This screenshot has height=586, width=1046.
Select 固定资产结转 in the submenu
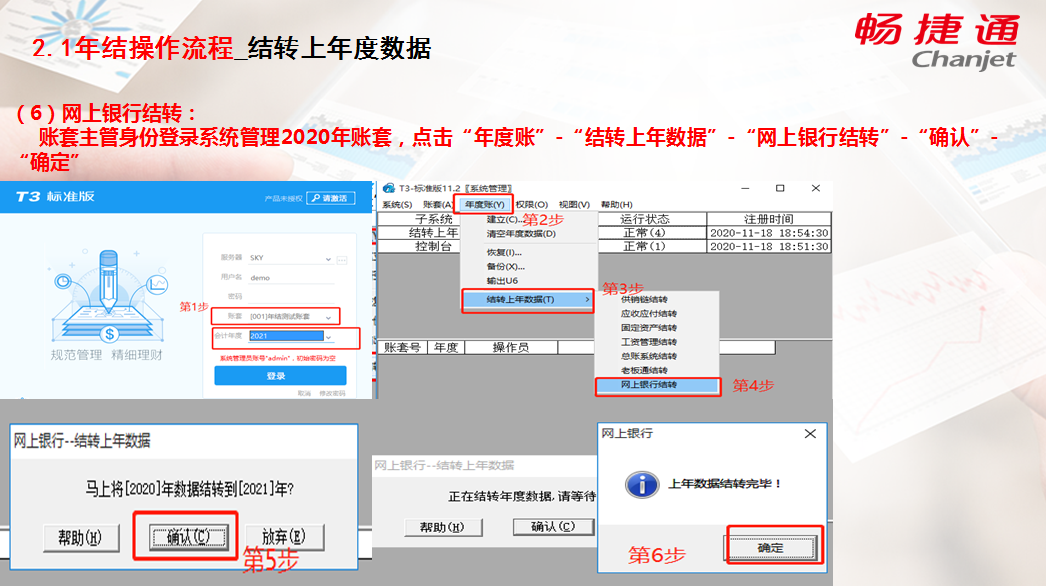[648, 328]
